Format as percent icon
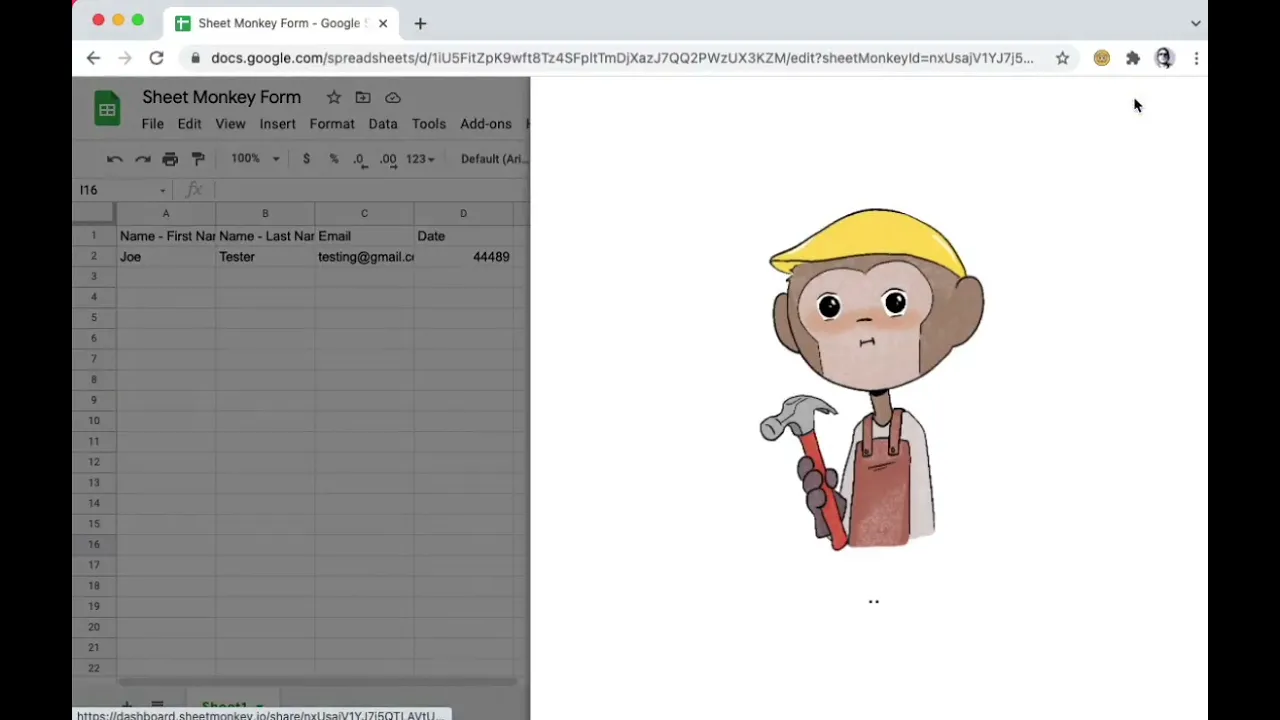1280x720 pixels. coord(334,159)
